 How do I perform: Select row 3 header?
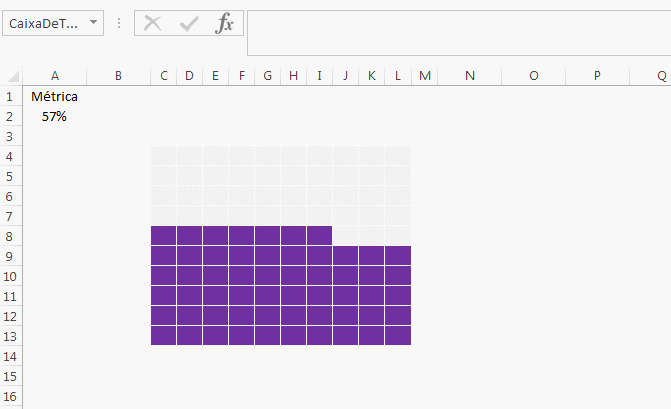[x=9, y=136]
